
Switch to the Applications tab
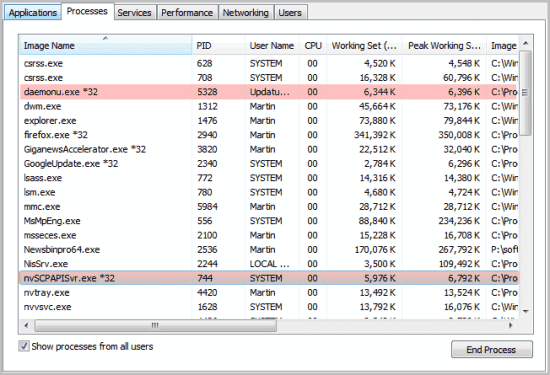pos(33,13)
